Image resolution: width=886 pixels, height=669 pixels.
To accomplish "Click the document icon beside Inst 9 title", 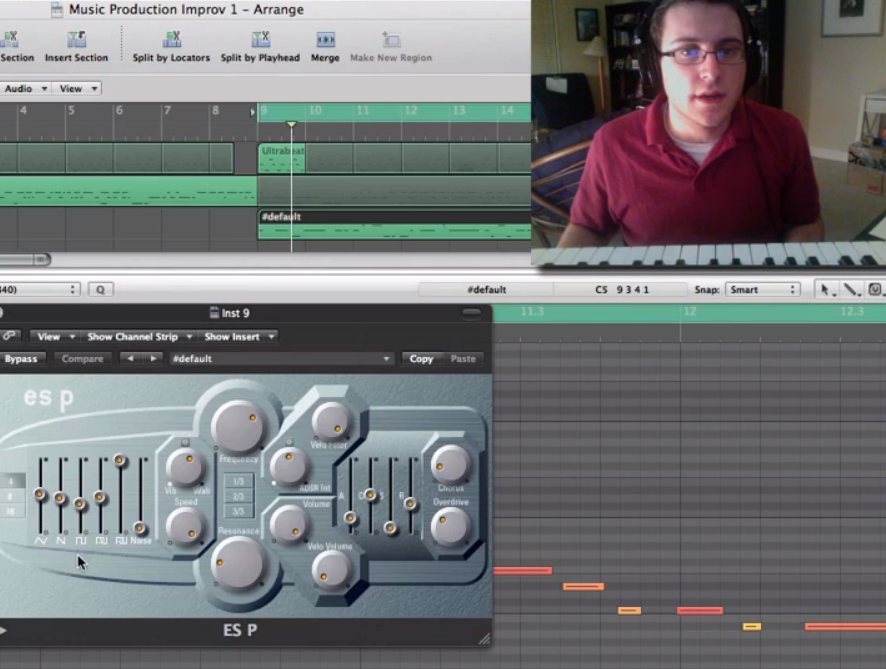I will 214,312.
